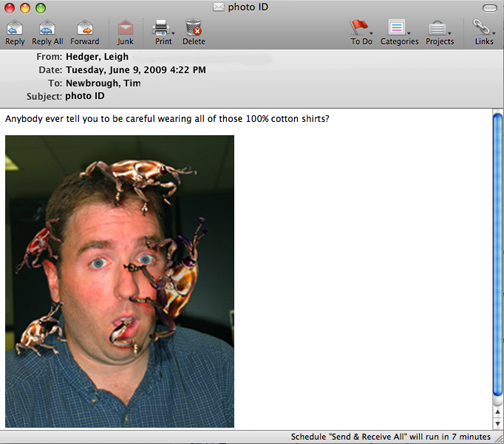The width and height of the screenshot is (504, 444).
Task: Expand the Print dropdown arrow
Action: [173, 33]
